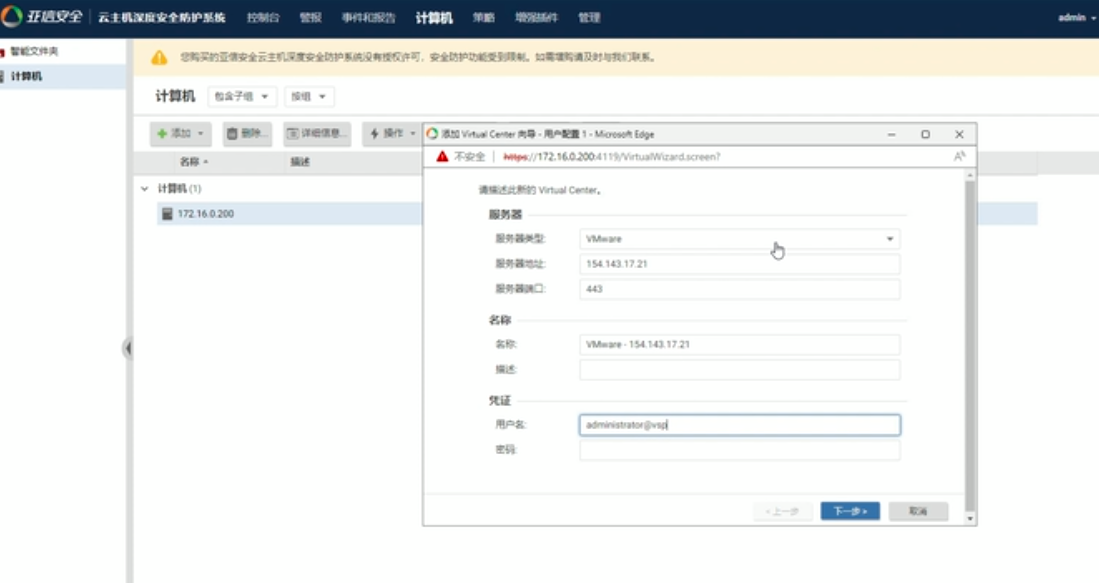1099x583 pixels.
Task: Sort by the 名称 column header
Action: (193, 162)
